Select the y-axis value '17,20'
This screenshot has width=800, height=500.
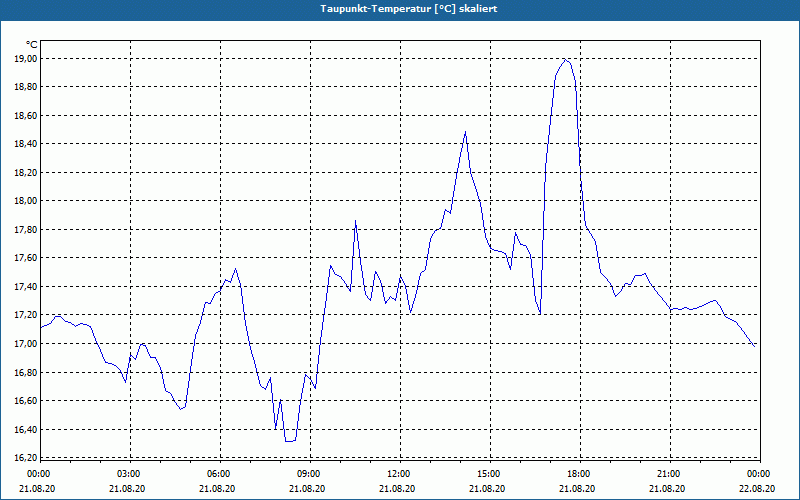[x=25, y=315]
